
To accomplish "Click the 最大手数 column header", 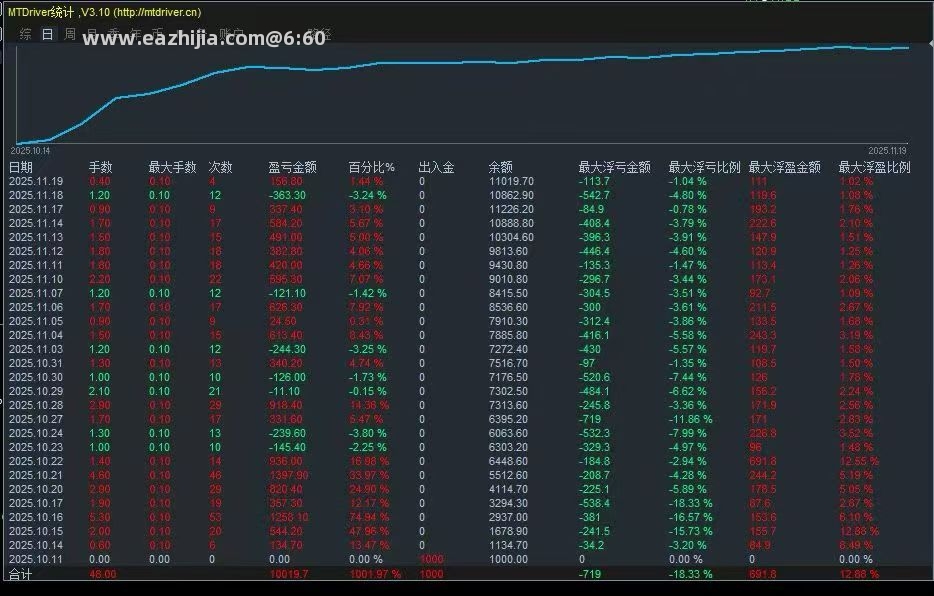I will pyautogui.click(x=172, y=167).
